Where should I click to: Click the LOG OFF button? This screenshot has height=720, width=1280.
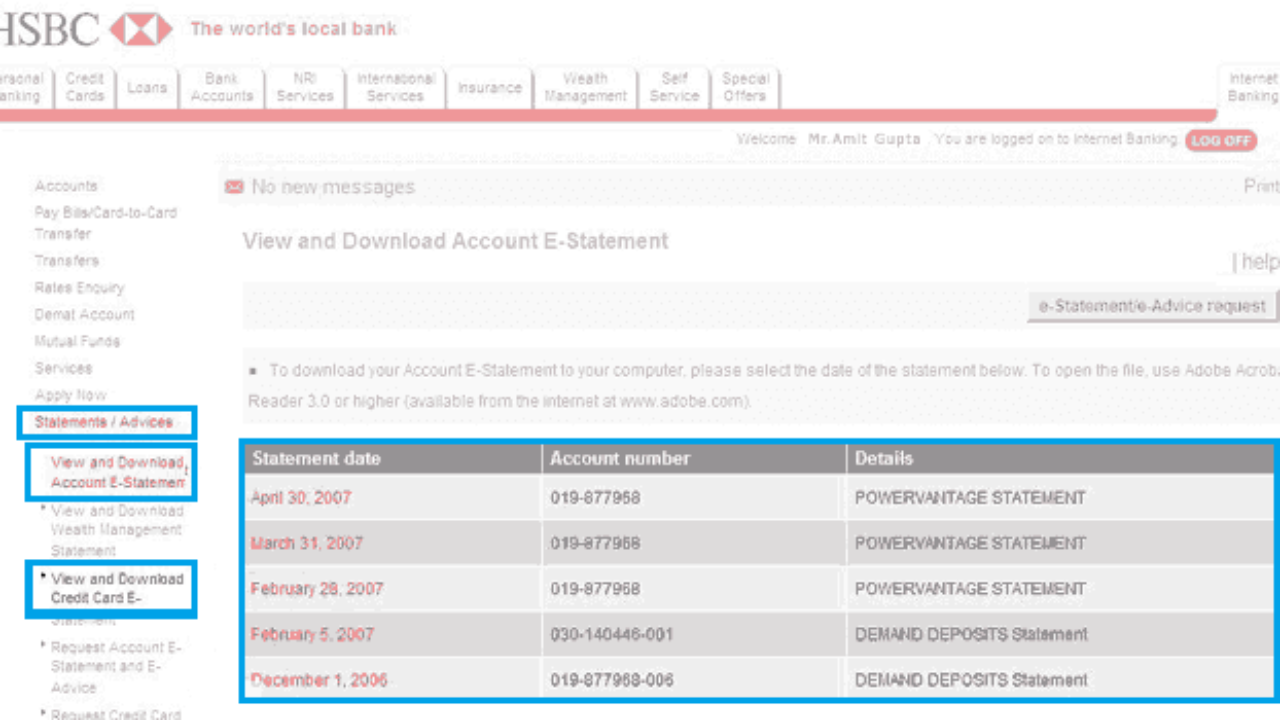[1221, 141]
